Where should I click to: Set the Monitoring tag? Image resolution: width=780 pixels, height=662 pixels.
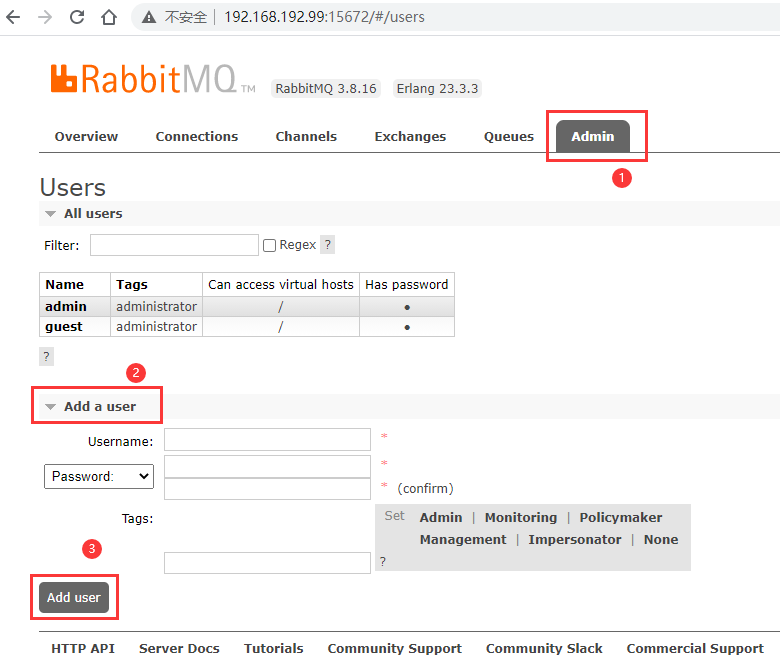[521, 518]
